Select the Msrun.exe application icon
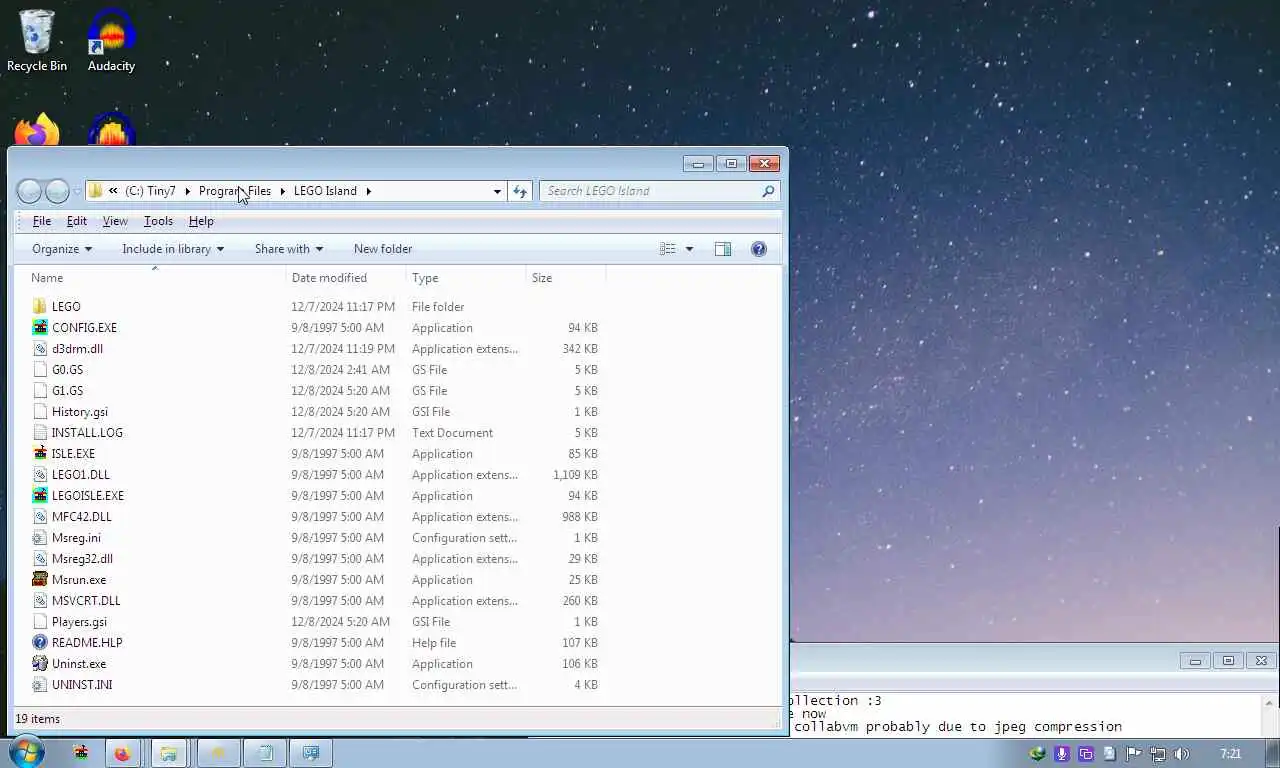 [x=40, y=580]
